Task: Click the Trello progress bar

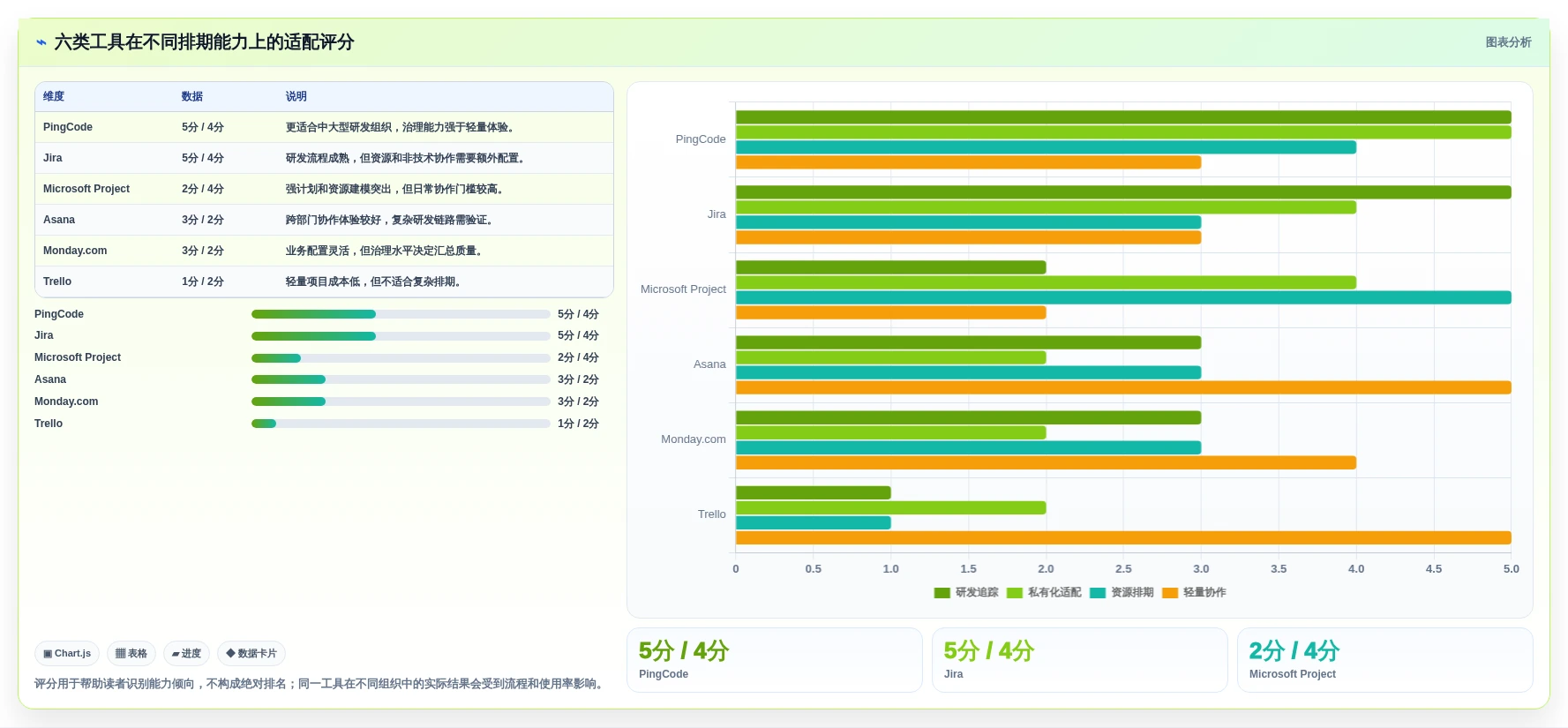Action: 401,424
